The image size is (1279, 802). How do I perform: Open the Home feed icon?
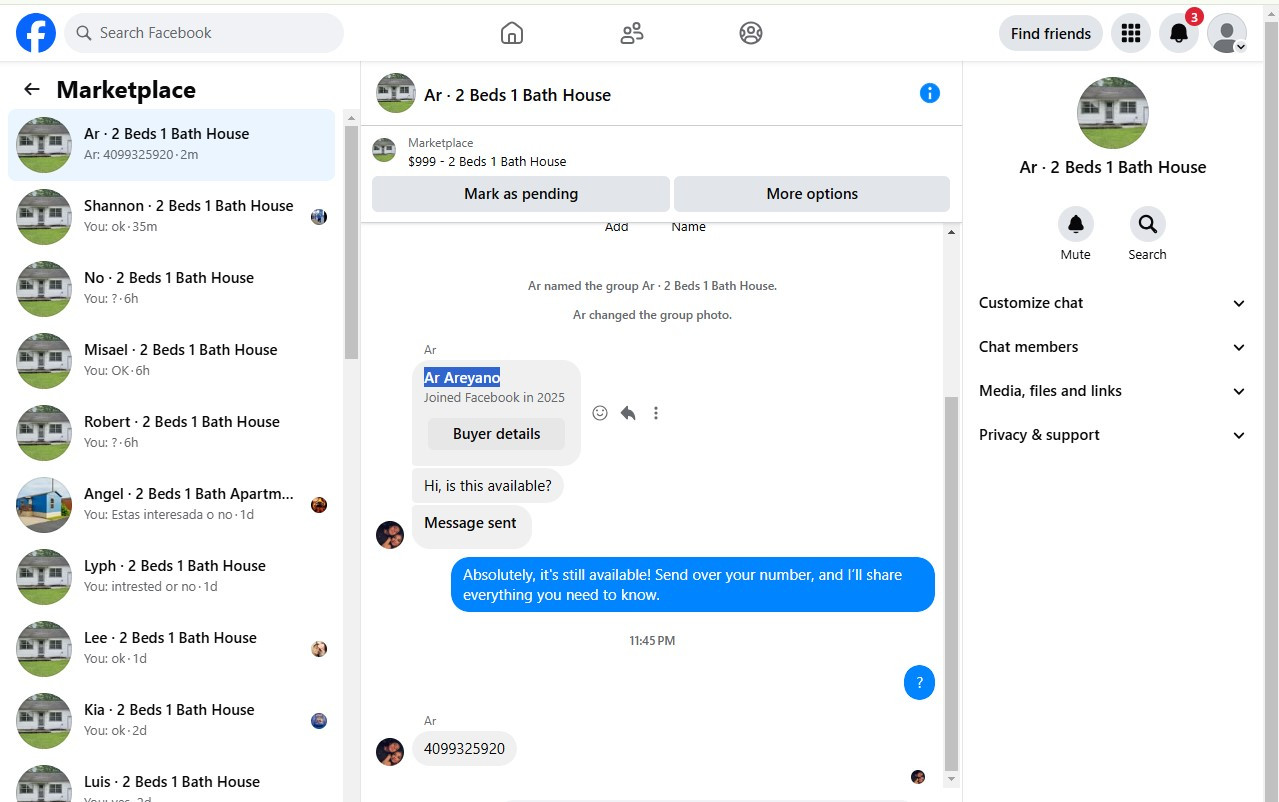pos(511,33)
